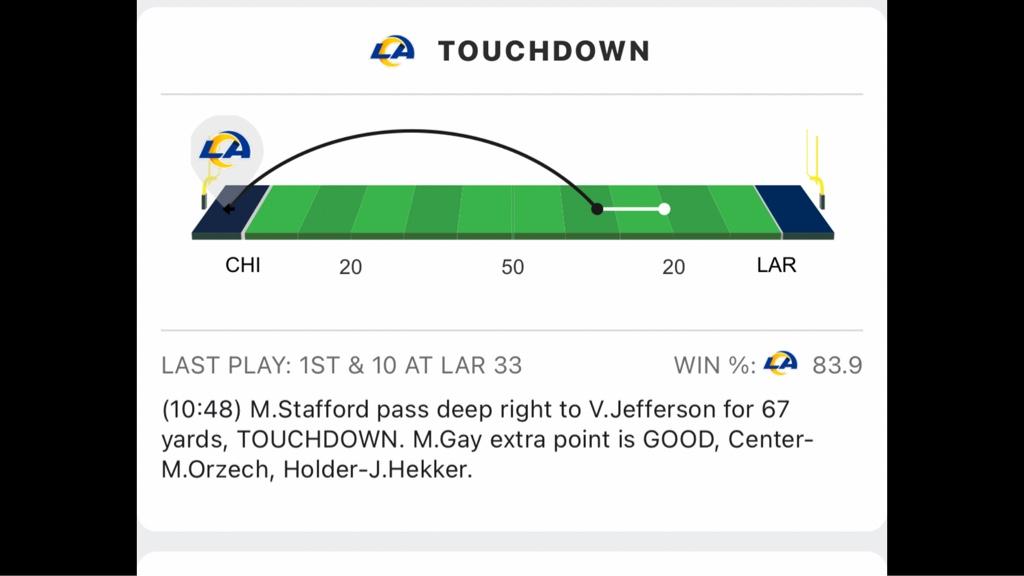
Task: Click the white dot on the field
Action: tap(664, 209)
